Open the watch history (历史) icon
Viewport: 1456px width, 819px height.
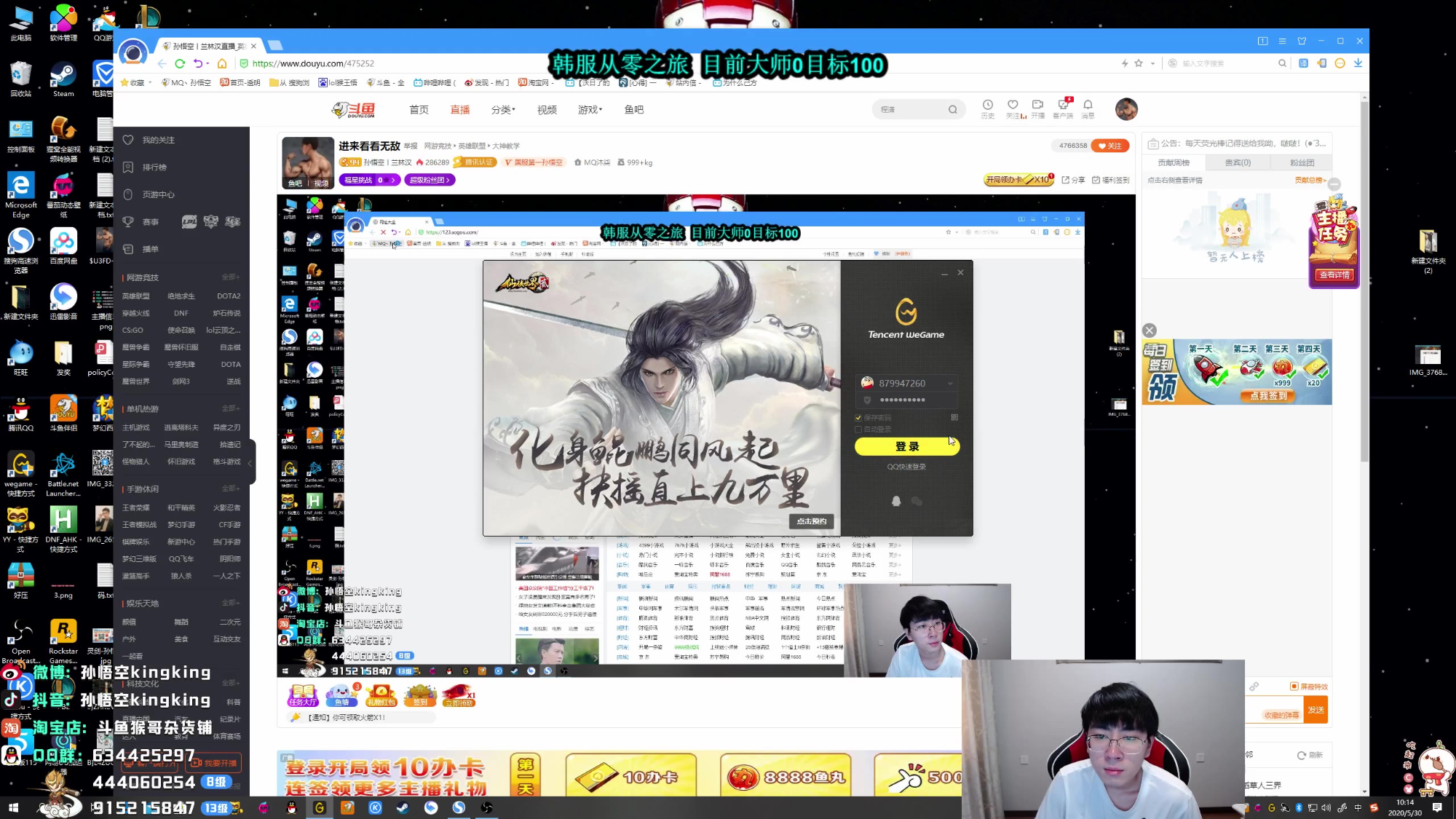click(987, 106)
